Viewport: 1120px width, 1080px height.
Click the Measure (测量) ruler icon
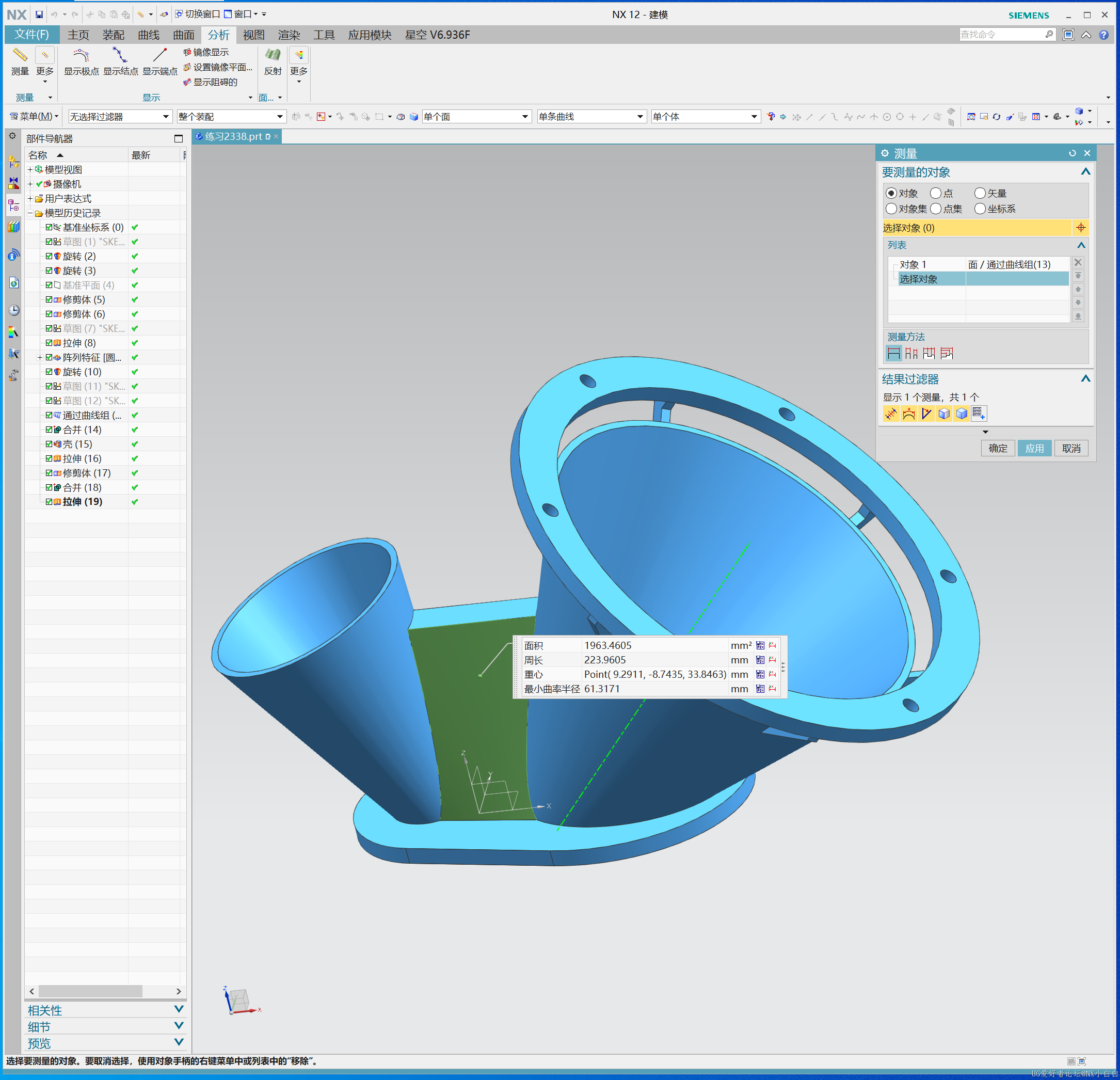(x=20, y=55)
